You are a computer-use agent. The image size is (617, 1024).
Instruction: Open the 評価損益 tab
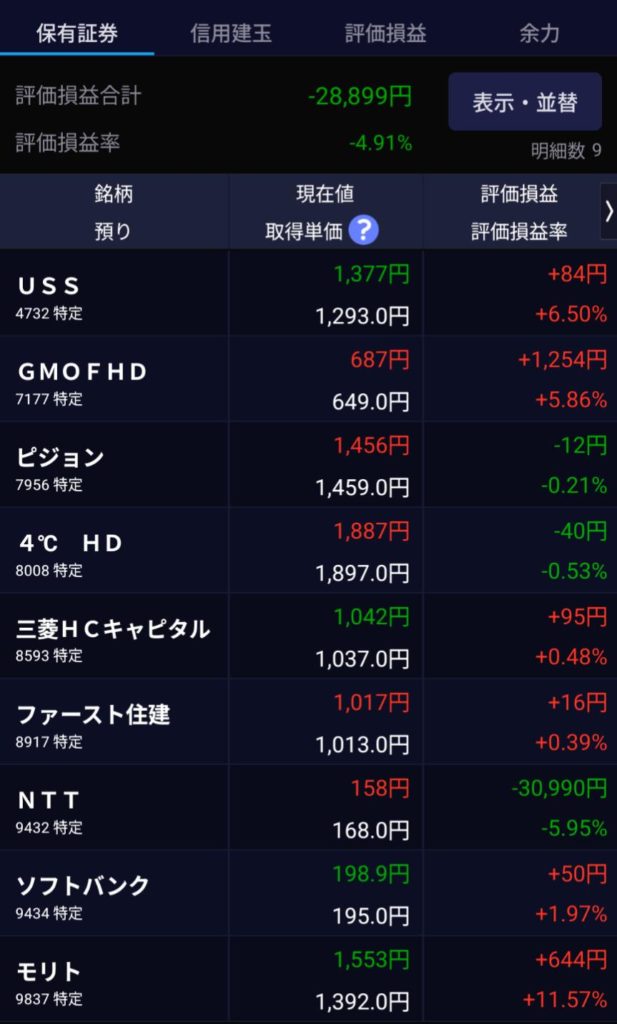[x=386, y=33]
